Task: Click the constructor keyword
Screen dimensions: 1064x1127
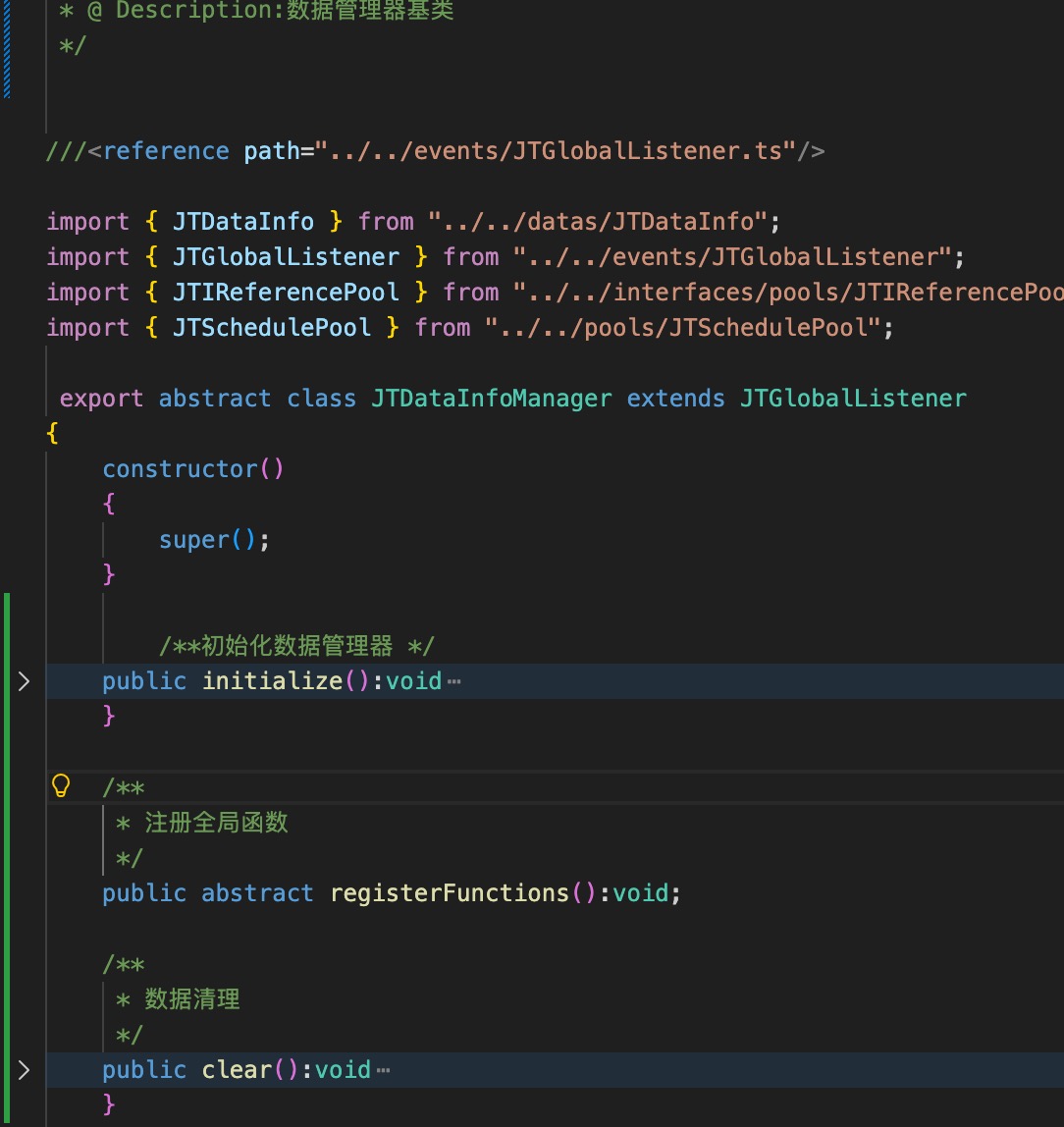Action: tap(180, 468)
